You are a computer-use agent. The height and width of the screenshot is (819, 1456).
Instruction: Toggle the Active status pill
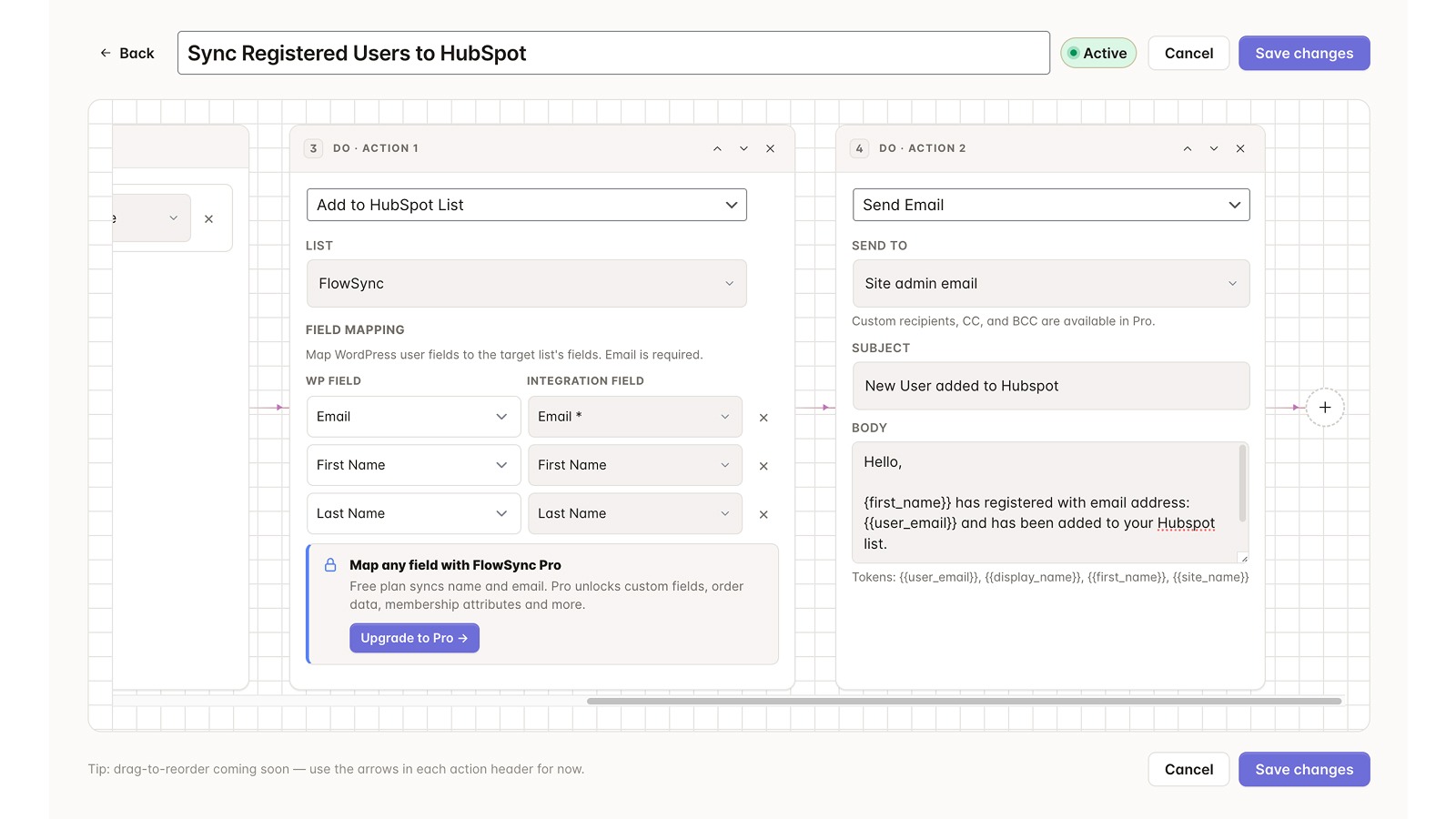point(1098,53)
